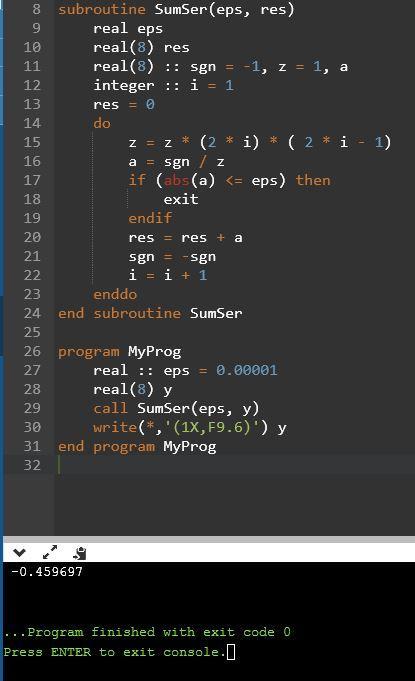
Task: Expand console to fullscreen with arrows icon
Action: 50,552
